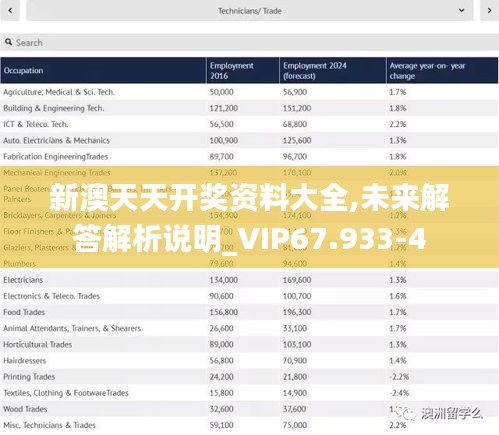Click 70,900 Hairdressers forecast value
The height and width of the screenshot is (435, 499).
pyautogui.click(x=295, y=361)
